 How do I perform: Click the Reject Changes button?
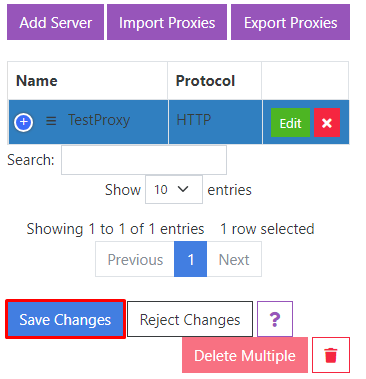(x=190, y=319)
